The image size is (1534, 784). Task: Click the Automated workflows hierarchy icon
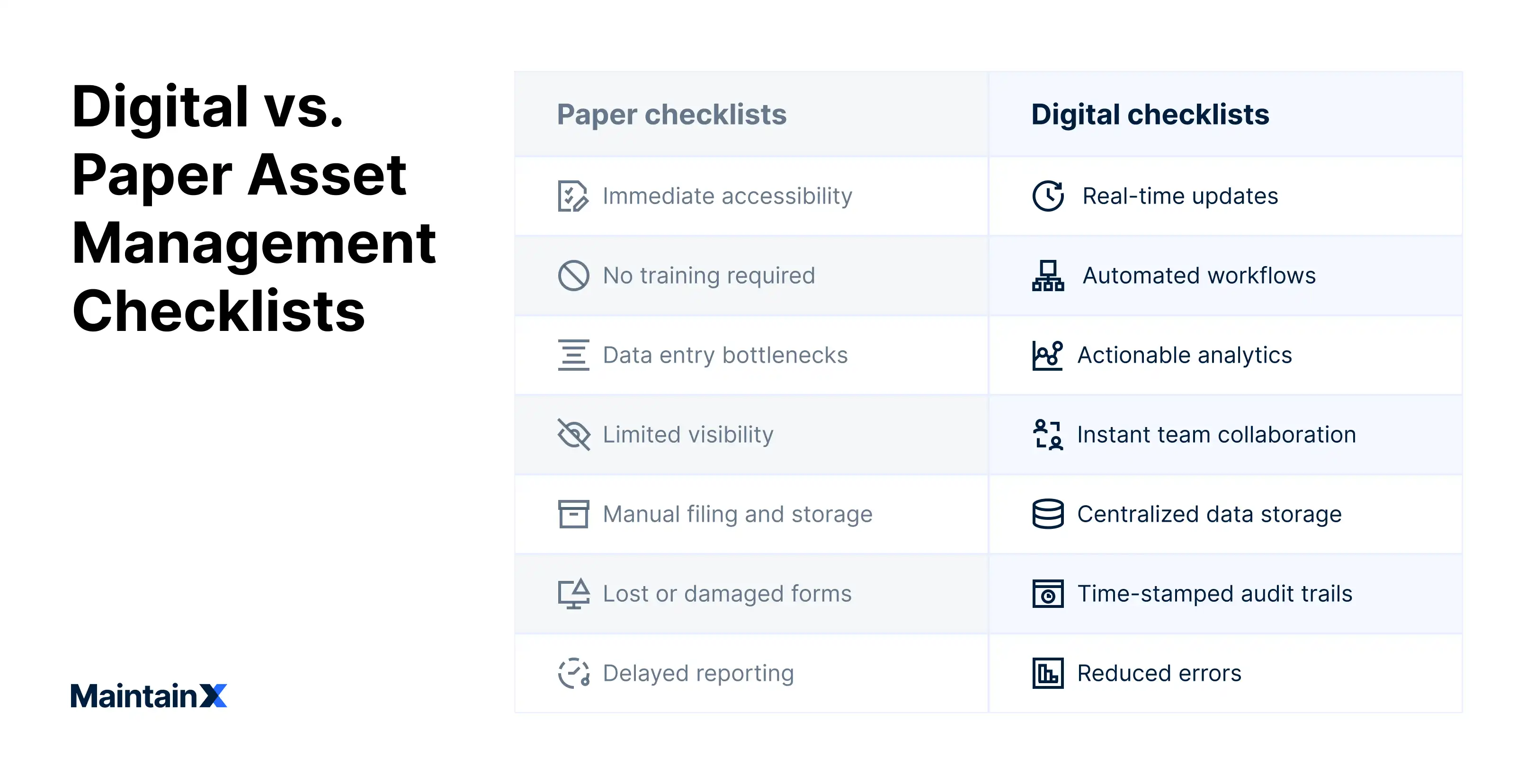coord(1047,276)
